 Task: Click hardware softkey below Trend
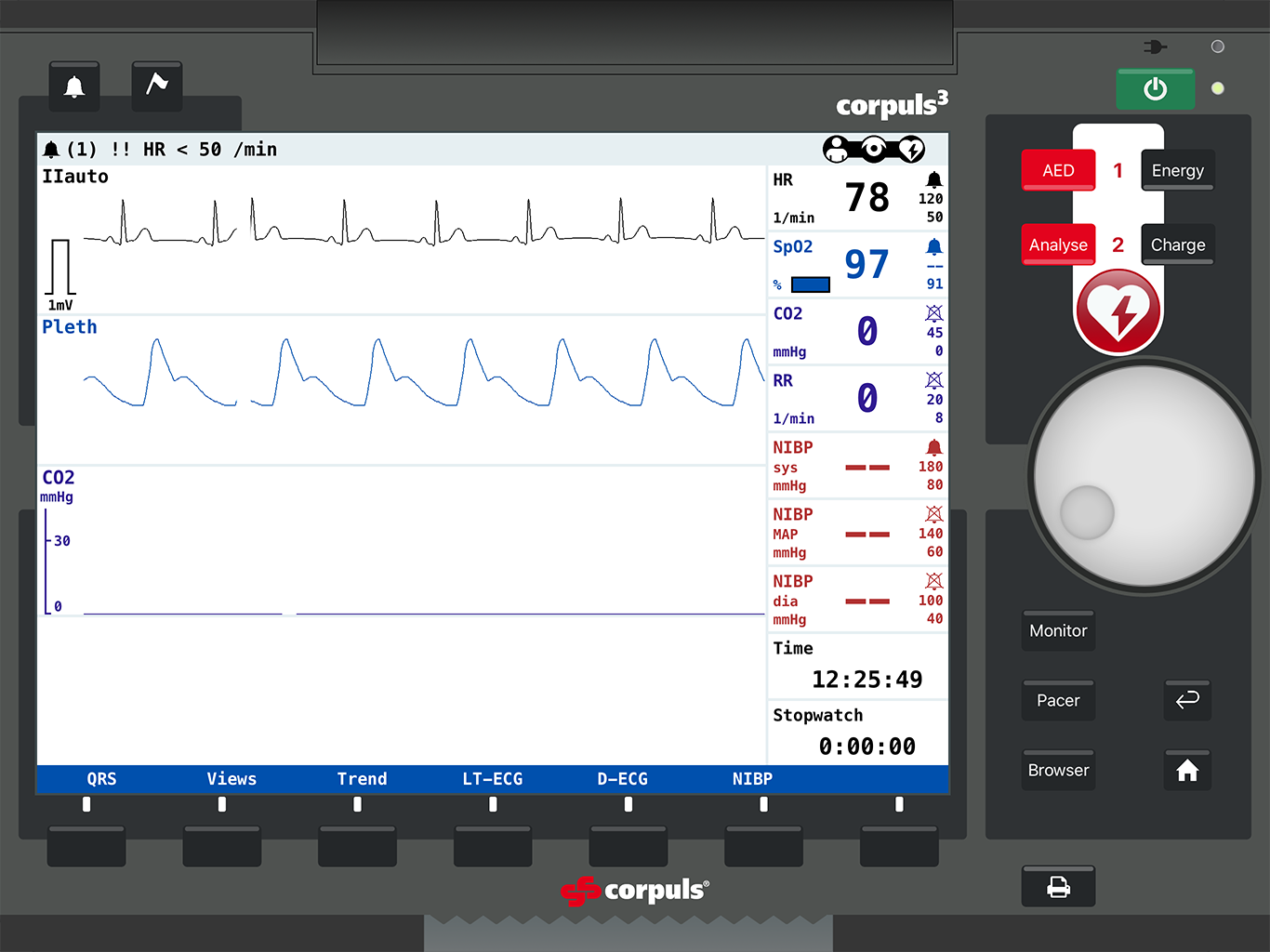point(358,846)
